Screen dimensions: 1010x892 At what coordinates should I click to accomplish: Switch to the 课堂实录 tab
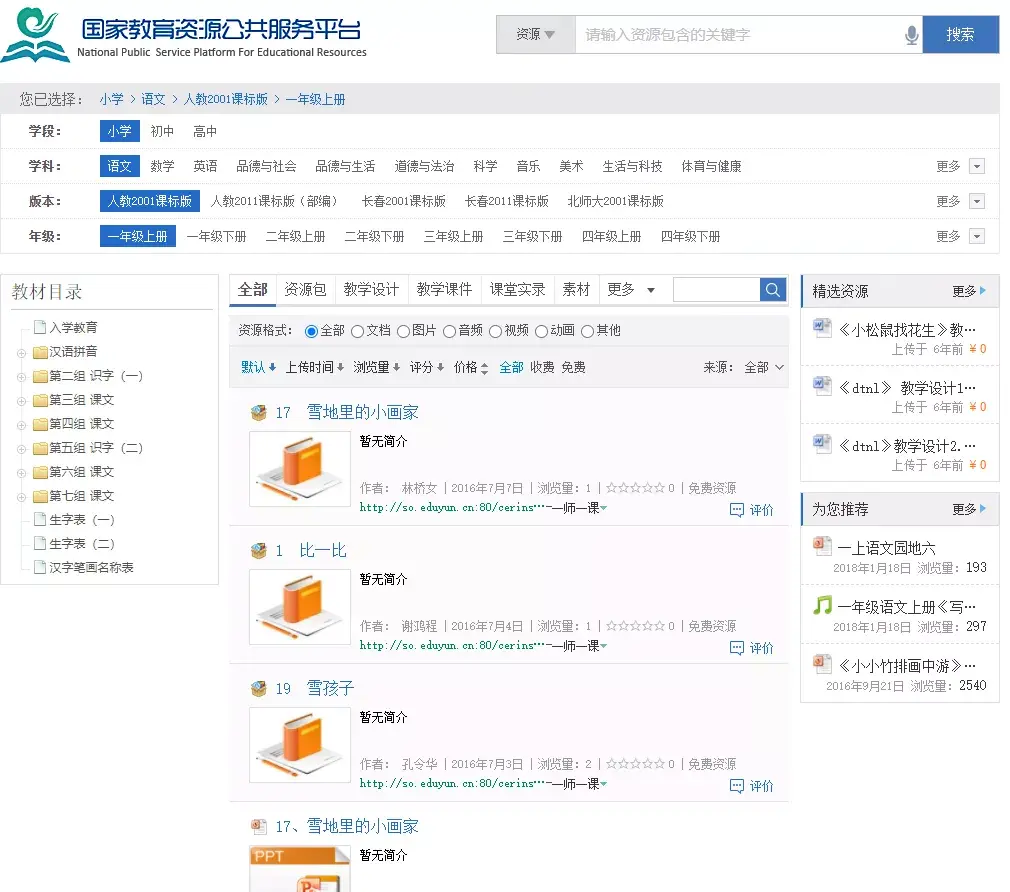pos(517,289)
